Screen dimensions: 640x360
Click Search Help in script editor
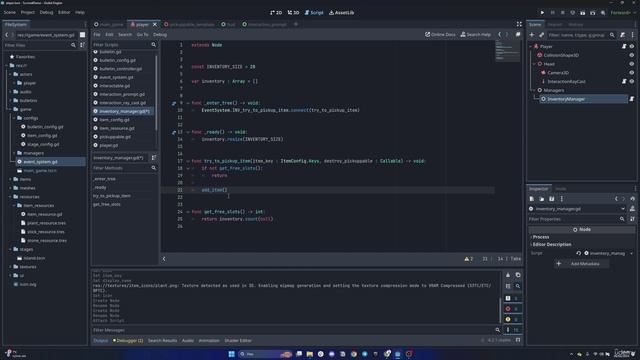(476, 35)
